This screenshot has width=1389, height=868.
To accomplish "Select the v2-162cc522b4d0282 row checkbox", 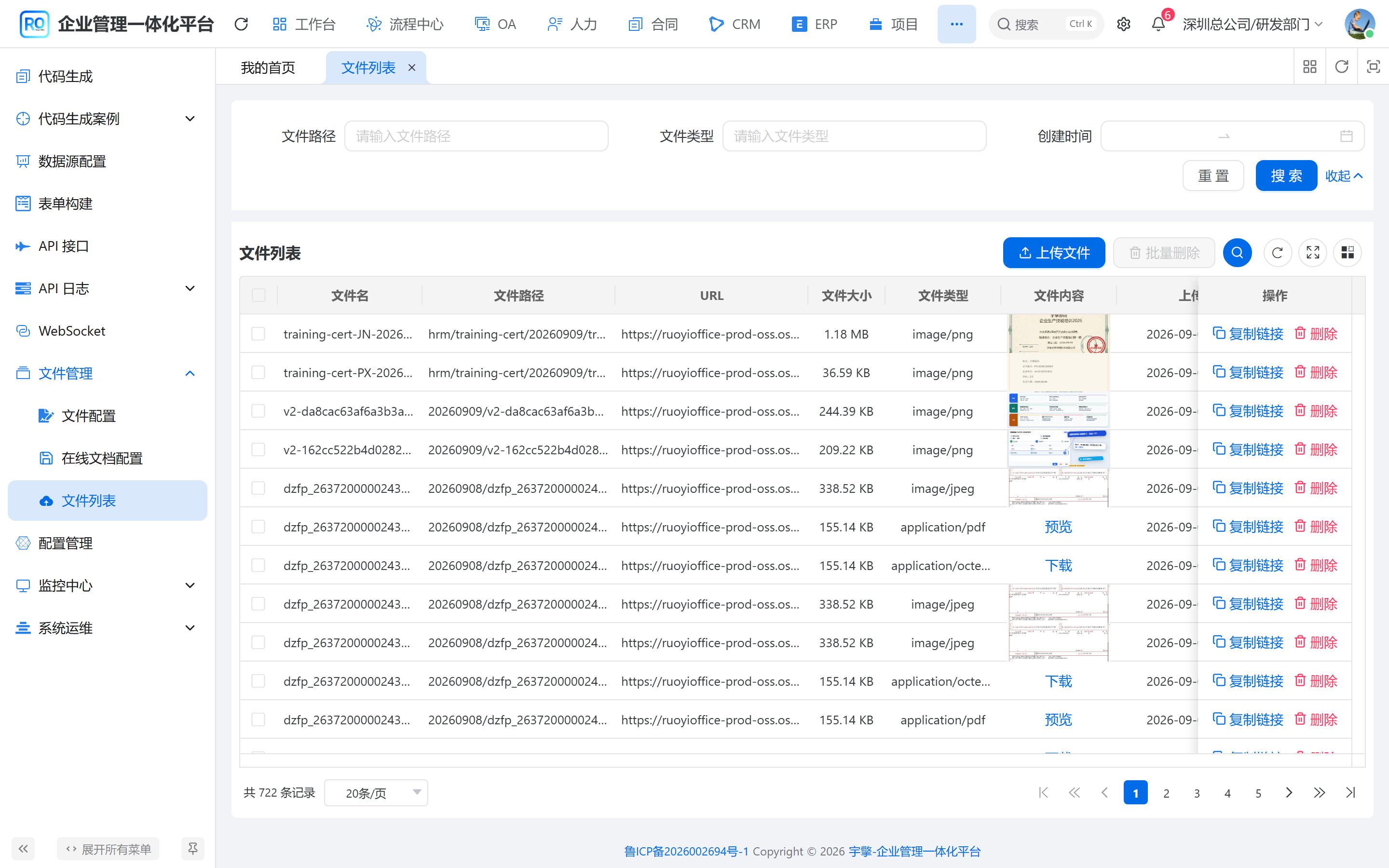I will tap(259, 449).
